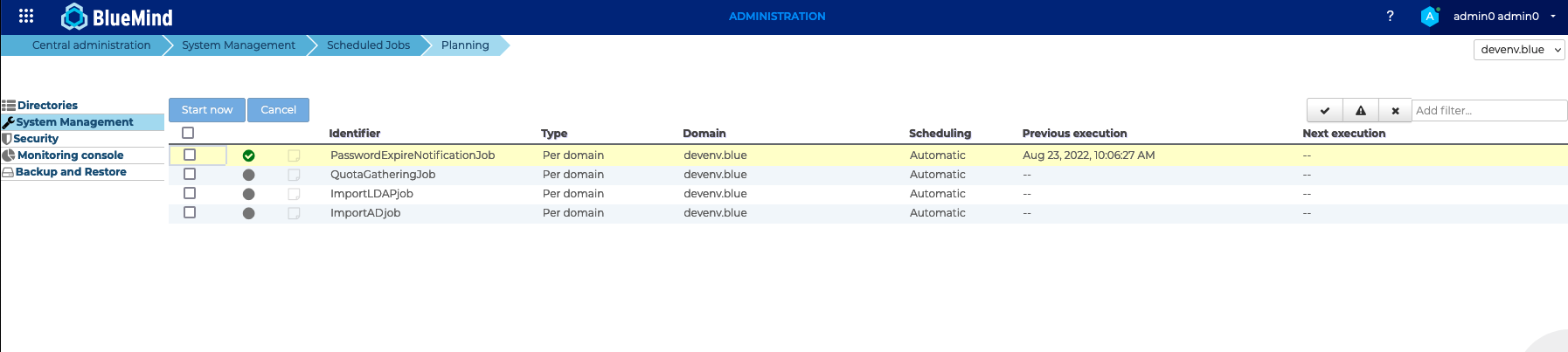
Task: Navigate to Scheduled Jobs breadcrumb
Action: coord(368,45)
